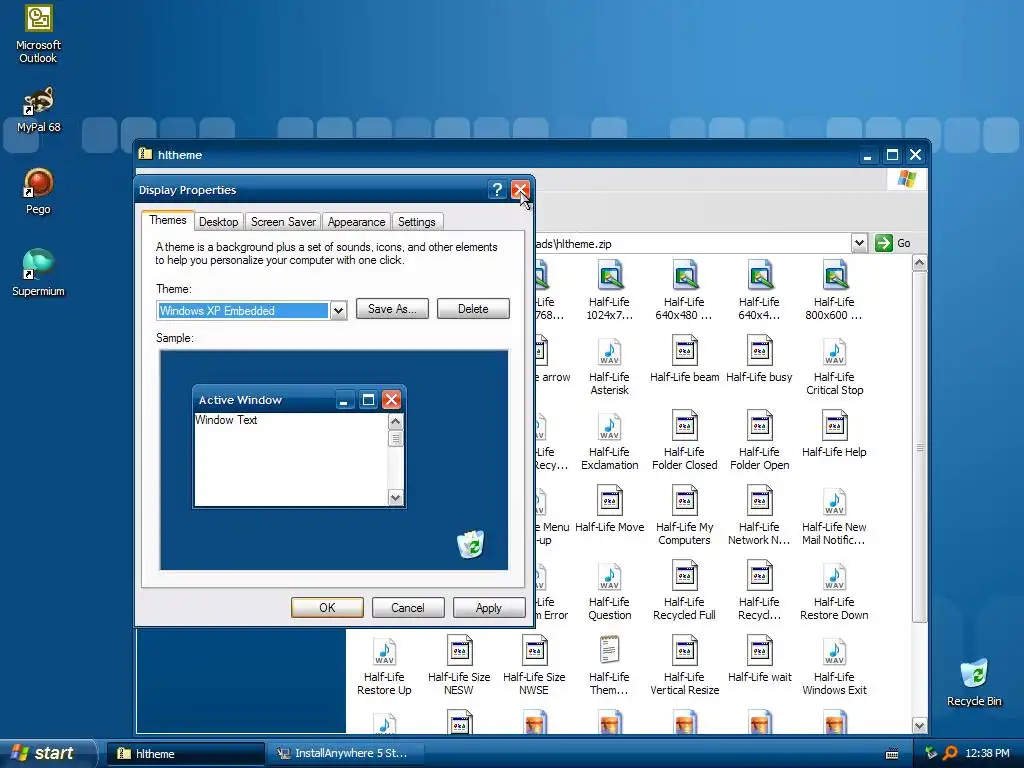Select the Half-Life Windows Exit sound

(834, 666)
